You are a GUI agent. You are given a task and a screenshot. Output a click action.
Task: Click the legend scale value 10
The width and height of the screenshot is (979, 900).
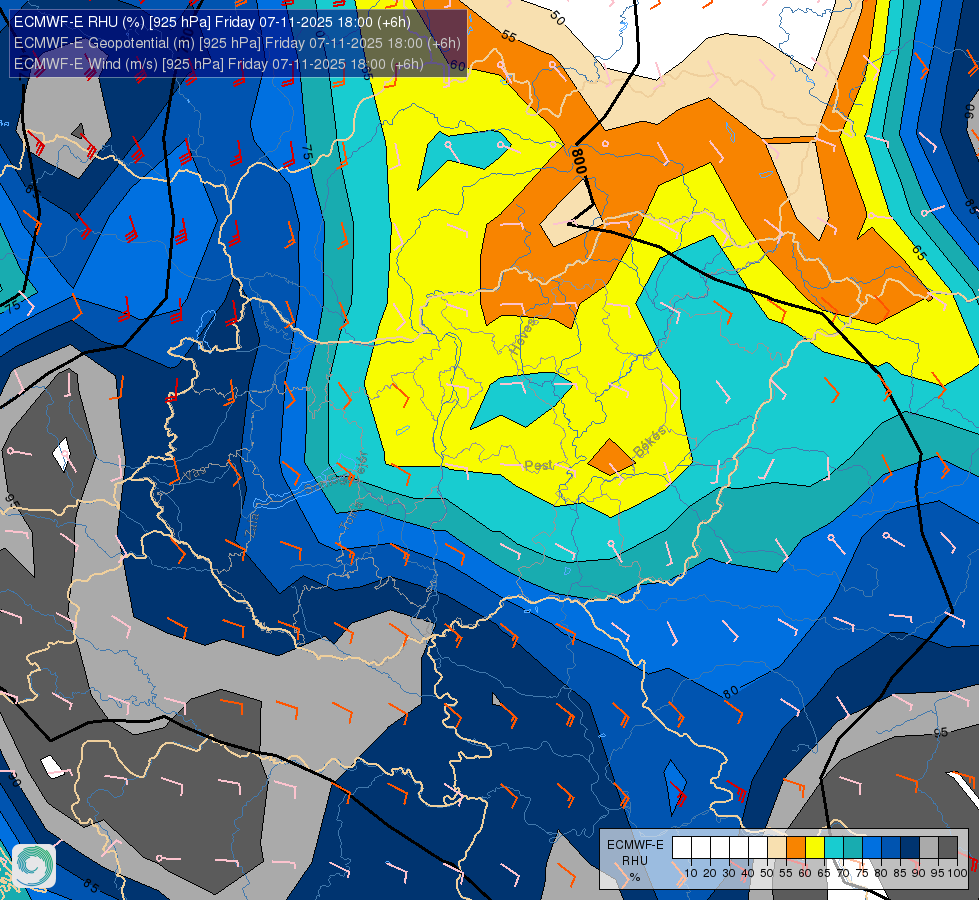coord(691,873)
